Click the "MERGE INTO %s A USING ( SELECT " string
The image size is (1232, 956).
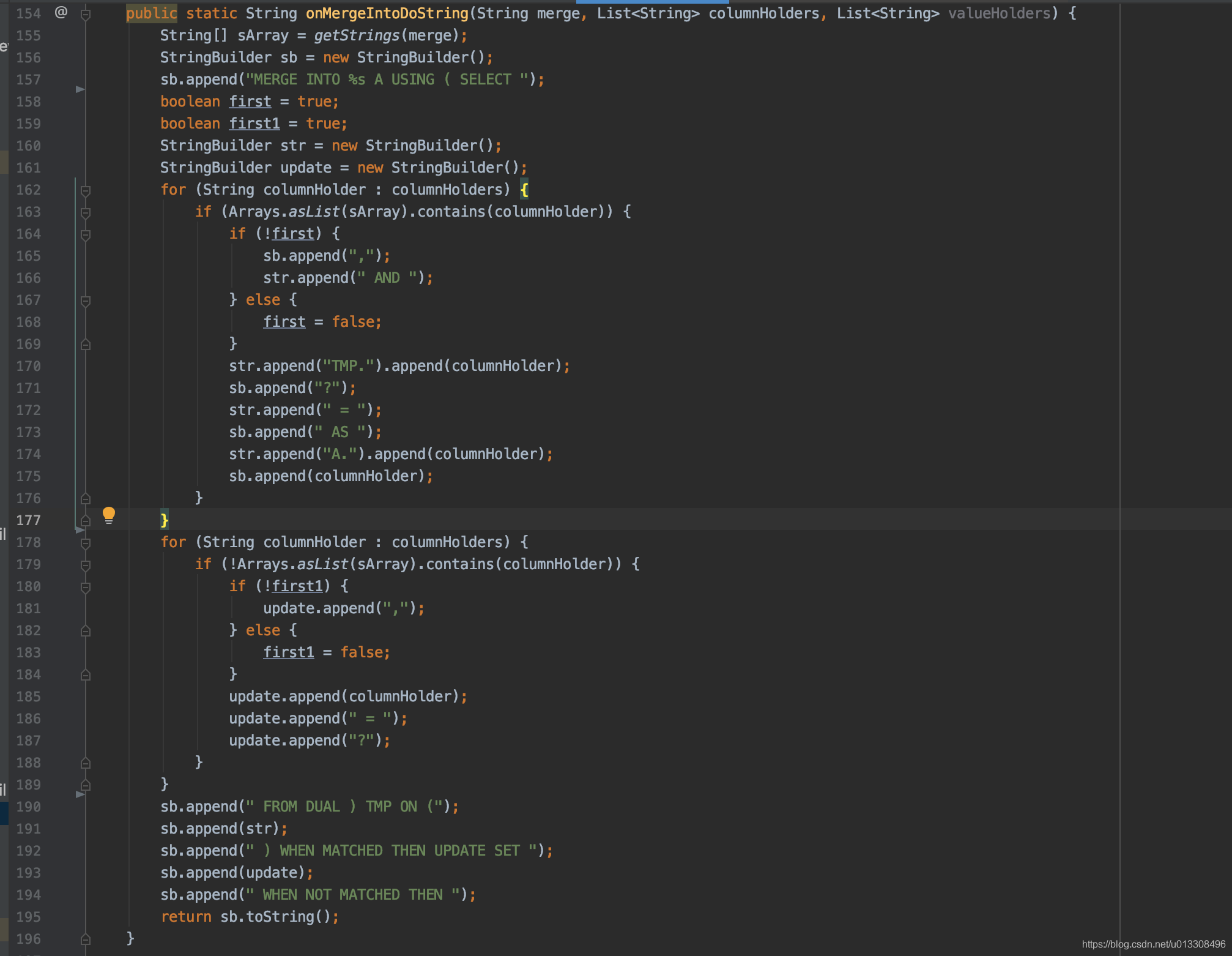click(x=387, y=80)
